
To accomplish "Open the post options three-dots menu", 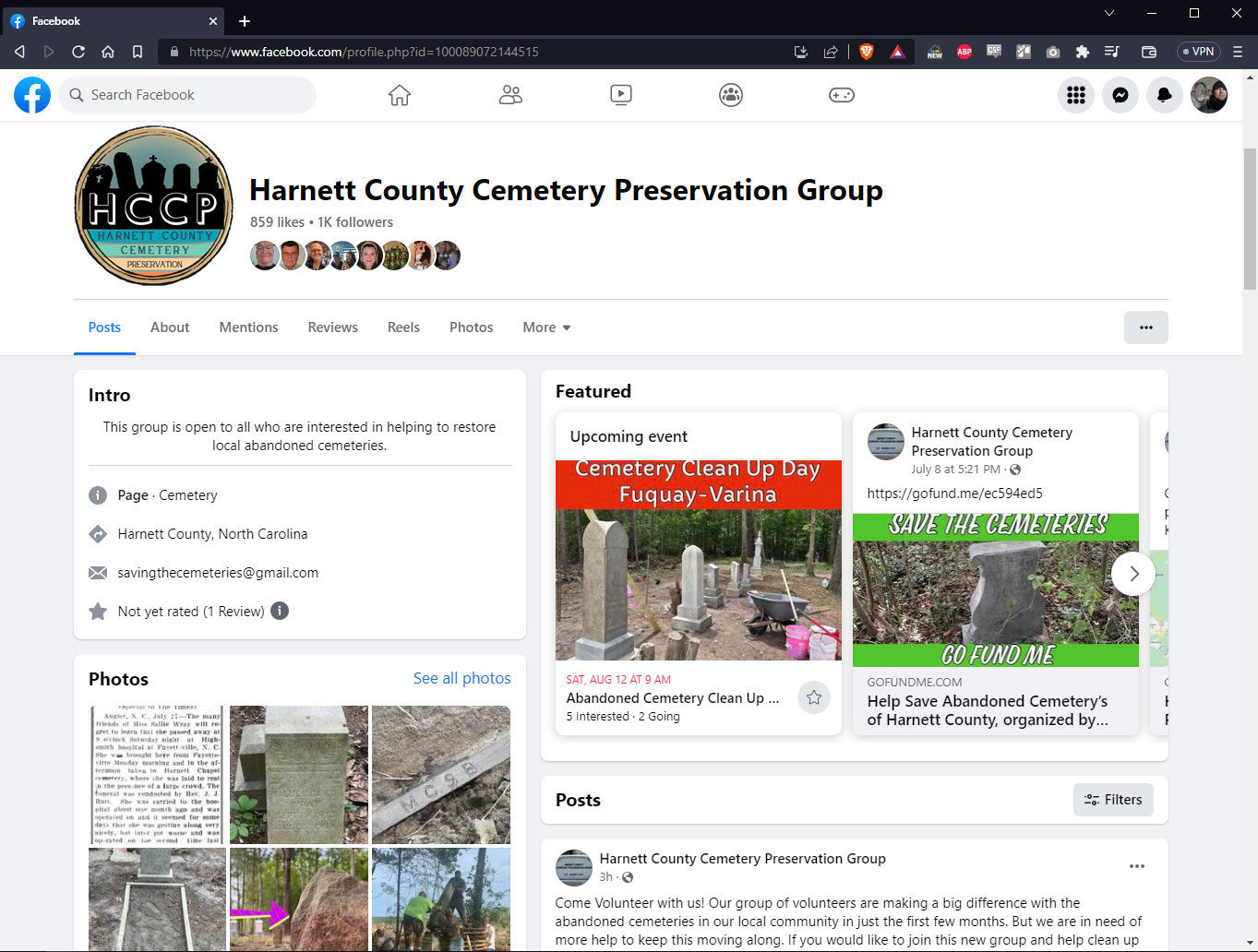I will point(1137,866).
